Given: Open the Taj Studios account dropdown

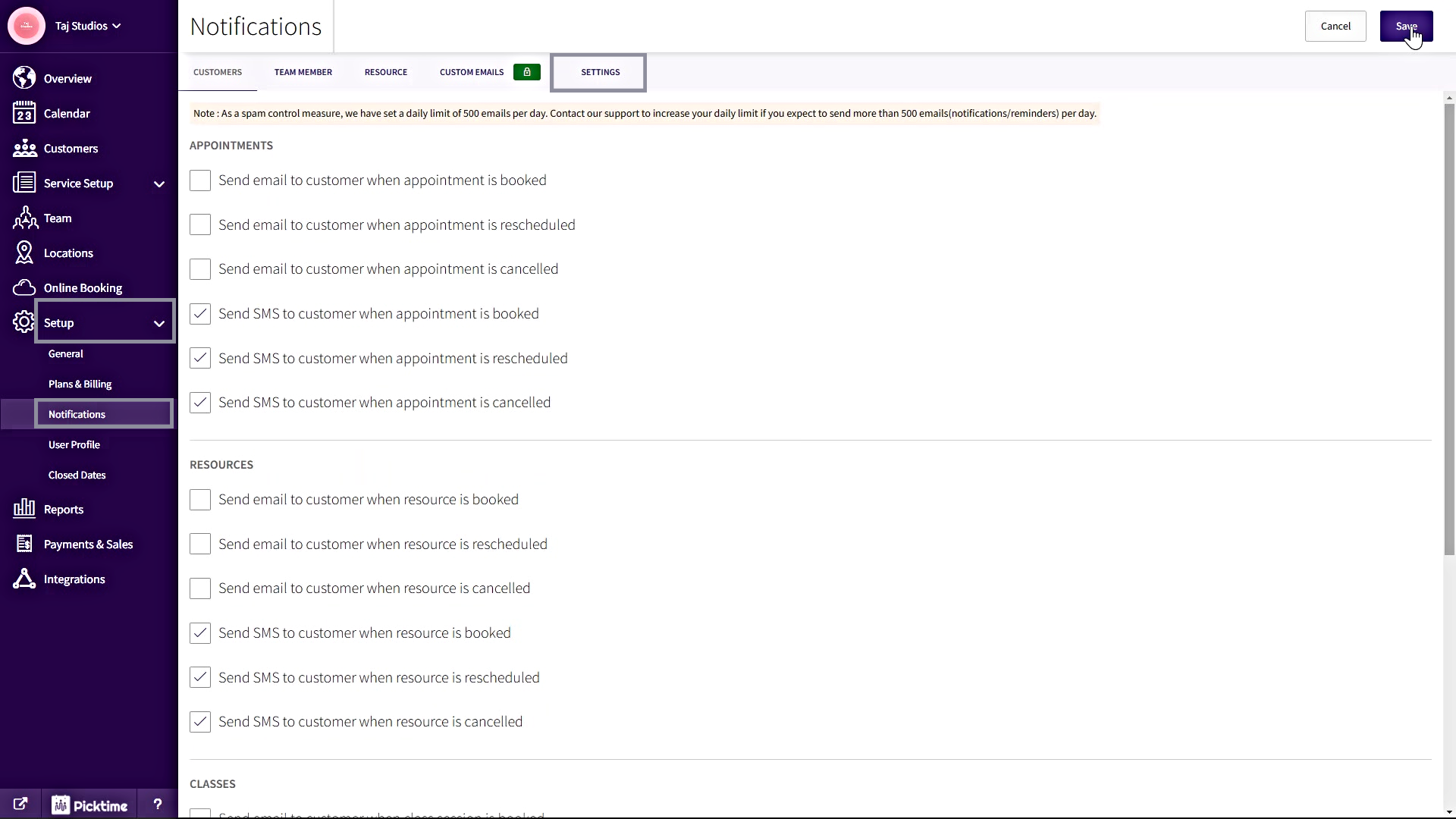Looking at the screenshot, I should (88, 26).
